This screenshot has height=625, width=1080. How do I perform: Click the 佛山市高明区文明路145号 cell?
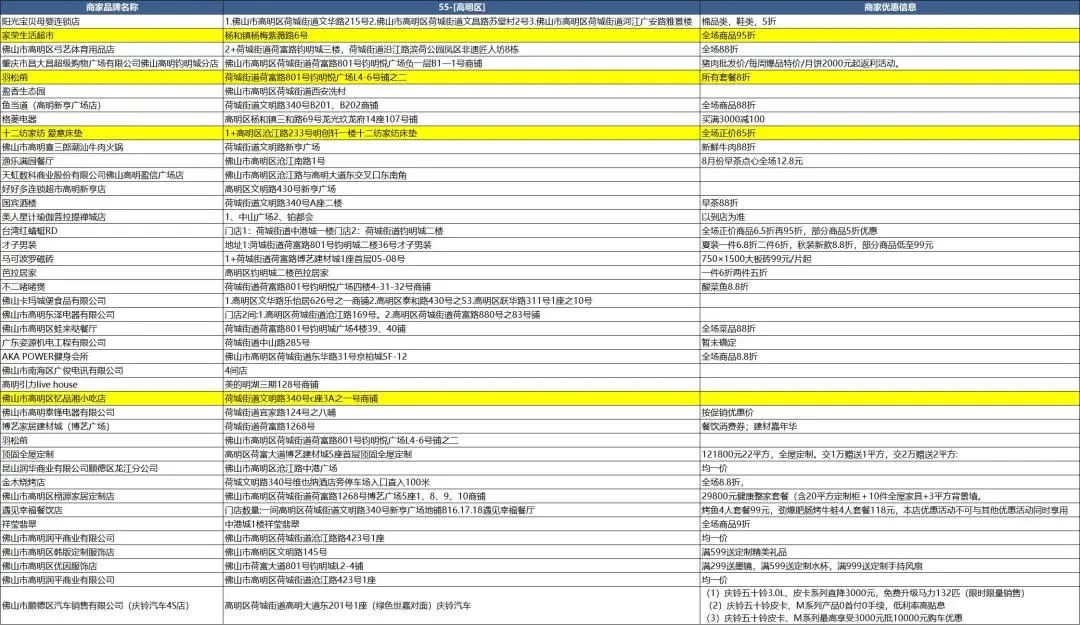(x=461, y=552)
